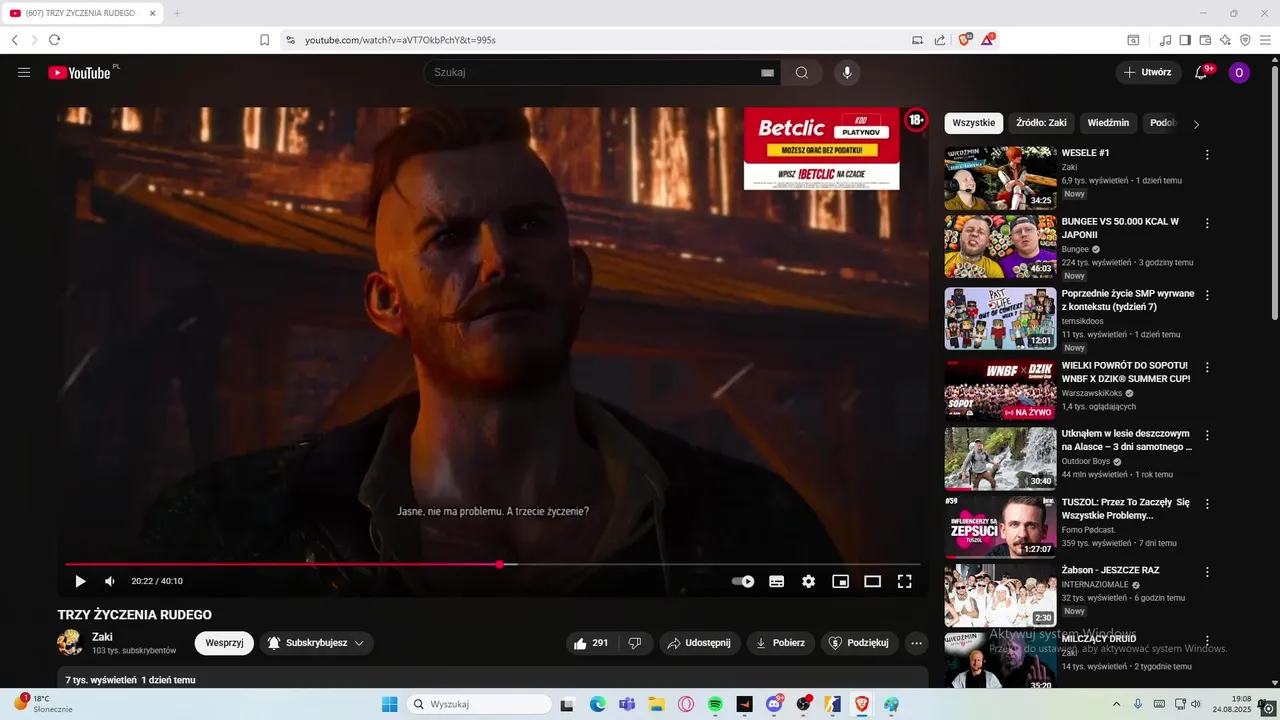Open WESELE #1 video thumbnail
Viewport: 1280px width, 720px height.
tap(1000, 178)
